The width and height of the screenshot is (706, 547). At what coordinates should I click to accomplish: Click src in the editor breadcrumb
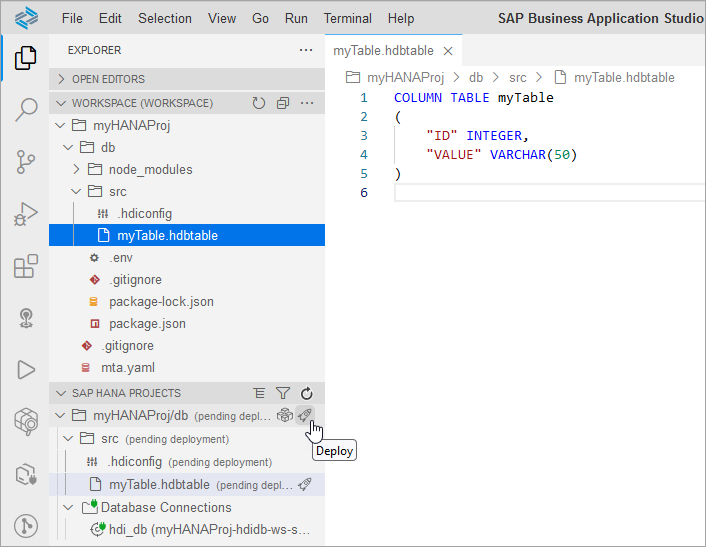click(x=518, y=78)
